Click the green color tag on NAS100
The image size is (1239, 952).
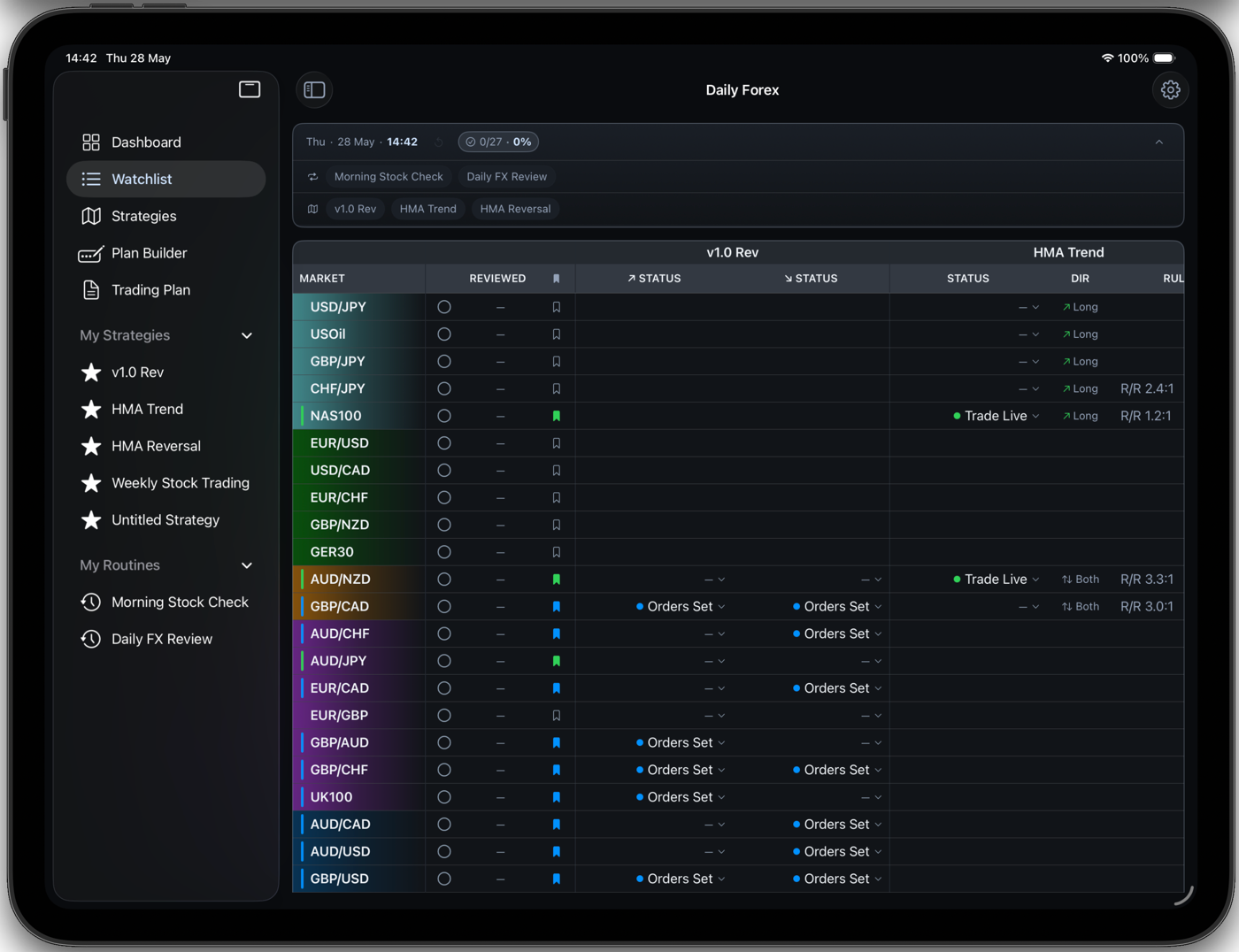[x=303, y=416]
